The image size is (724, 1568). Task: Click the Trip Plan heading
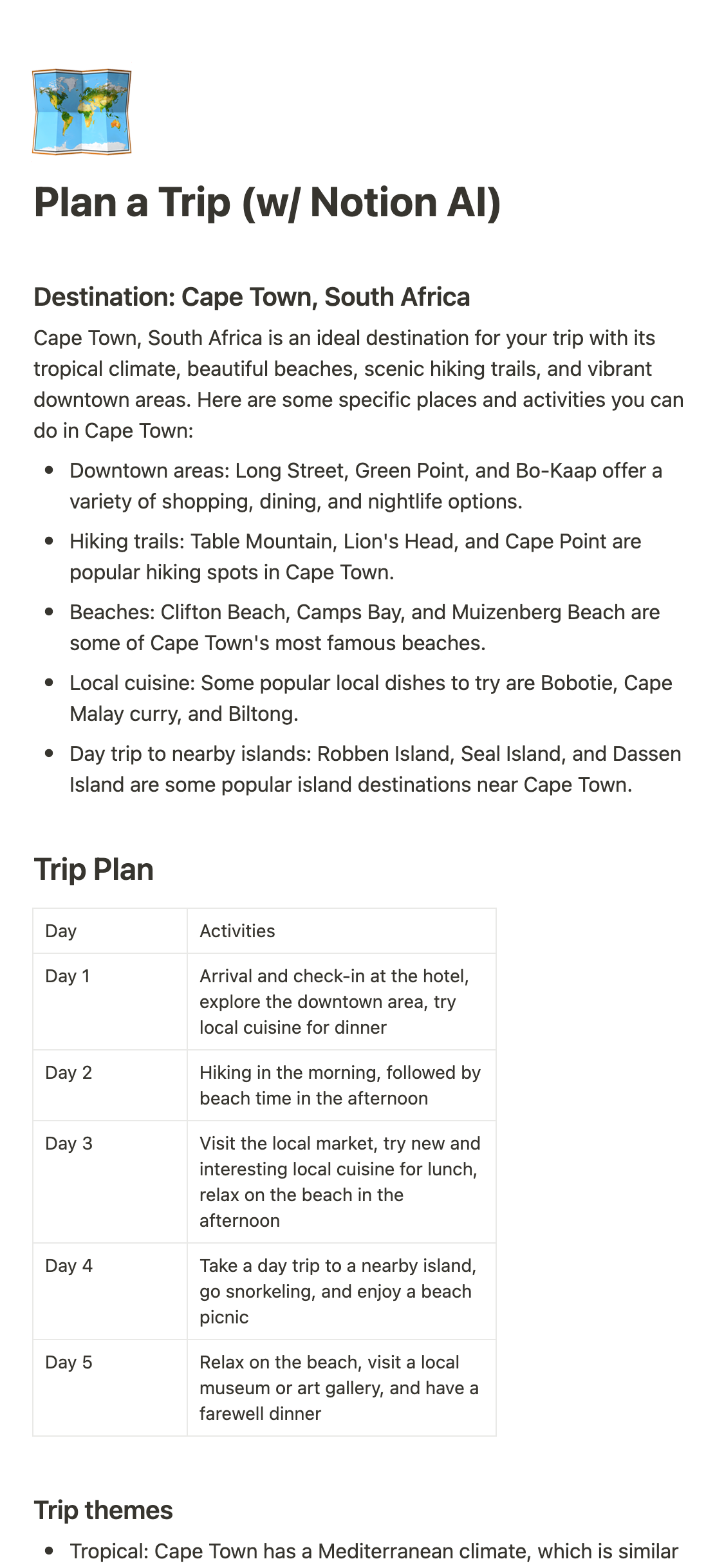(94, 870)
